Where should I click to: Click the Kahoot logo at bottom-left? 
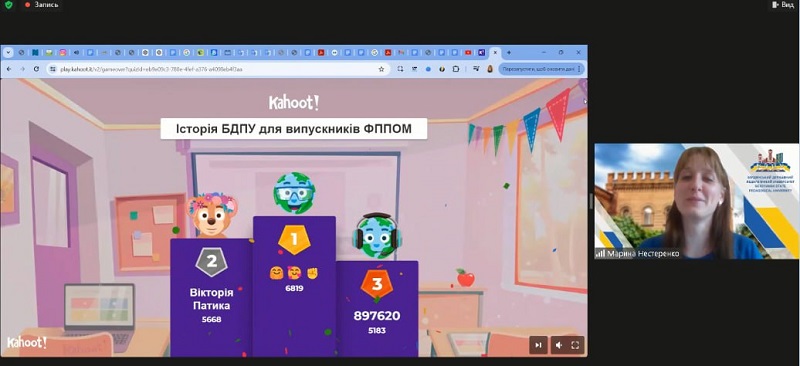pos(27,343)
